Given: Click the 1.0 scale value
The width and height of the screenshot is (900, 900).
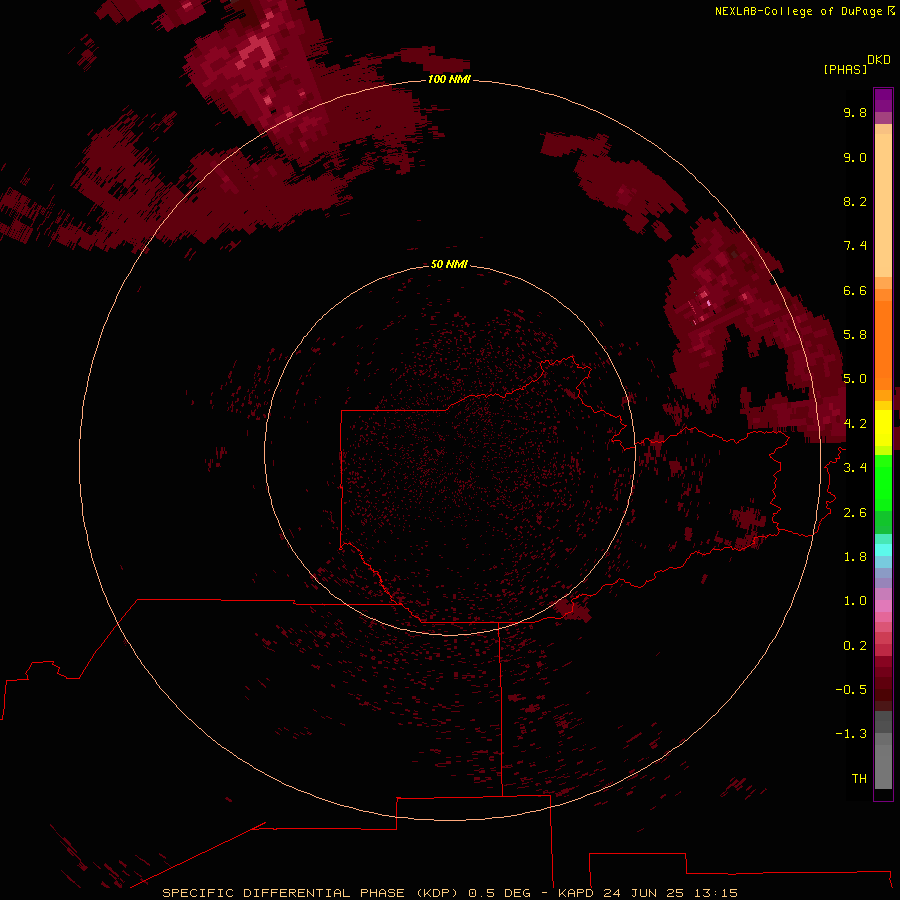Looking at the screenshot, I should click(x=855, y=601).
